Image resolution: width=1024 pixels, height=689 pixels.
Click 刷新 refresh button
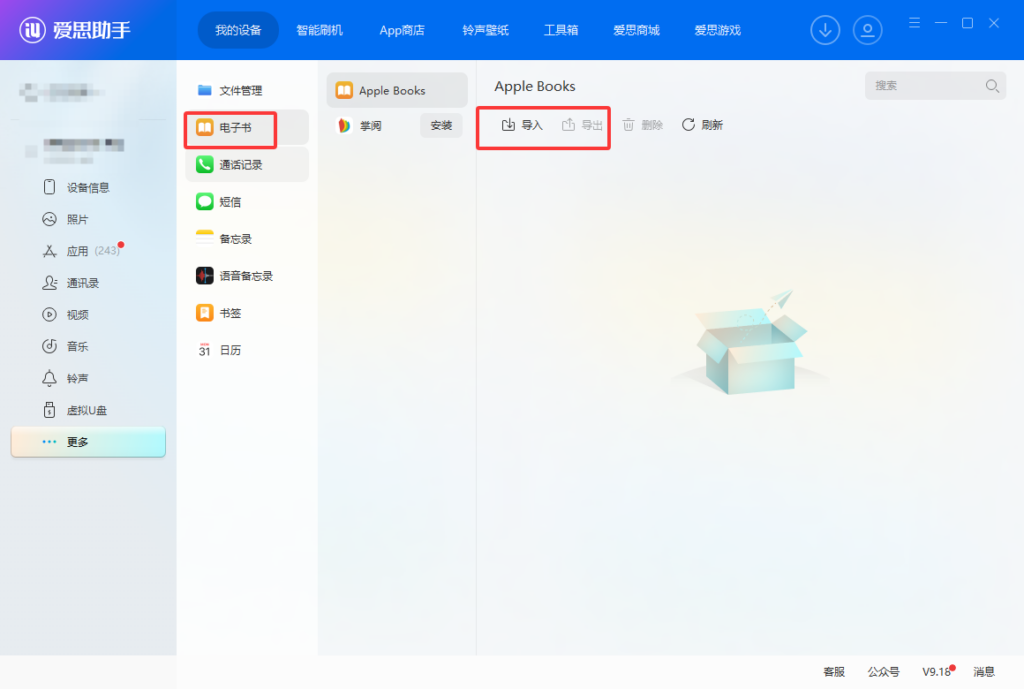[702, 125]
